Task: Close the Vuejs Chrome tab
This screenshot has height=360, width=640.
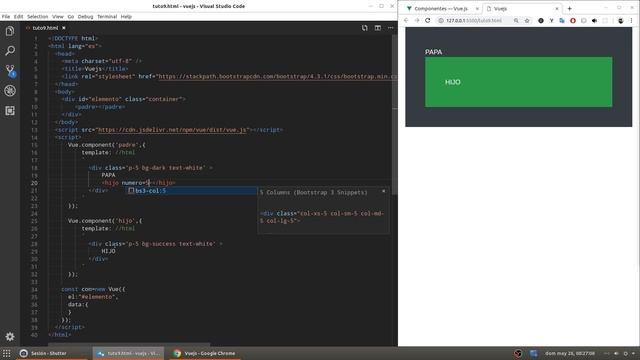Action: point(557,9)
